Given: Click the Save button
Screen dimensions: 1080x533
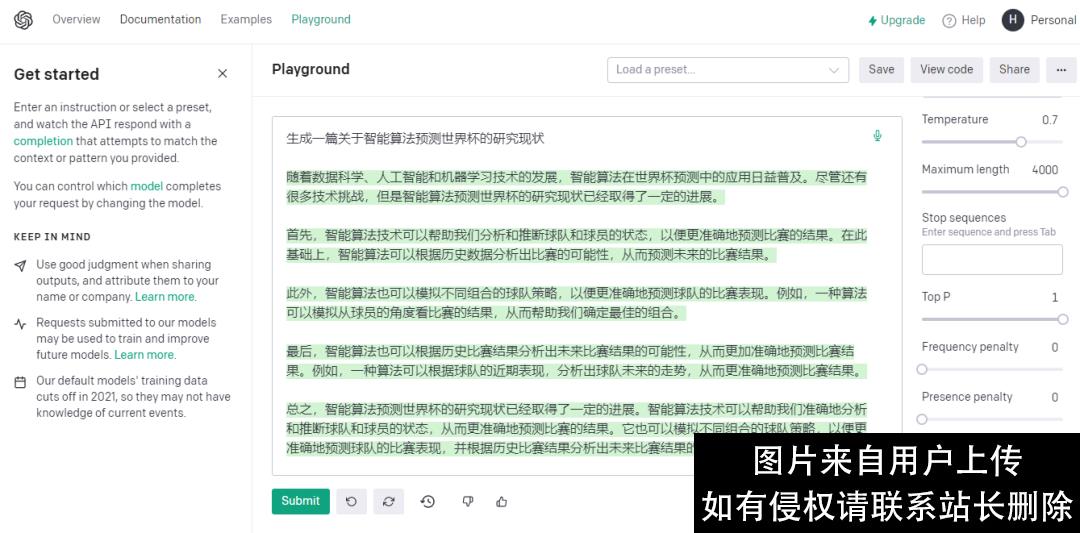Looking at the screenshot, I should click(x=881, y=70).
